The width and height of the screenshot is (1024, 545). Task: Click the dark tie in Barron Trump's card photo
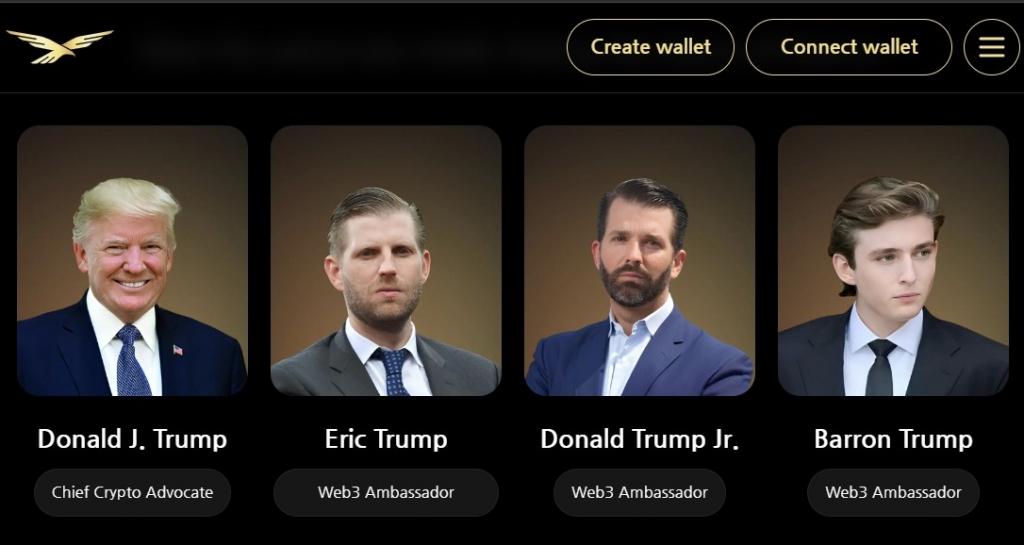(x=881, y=367)
